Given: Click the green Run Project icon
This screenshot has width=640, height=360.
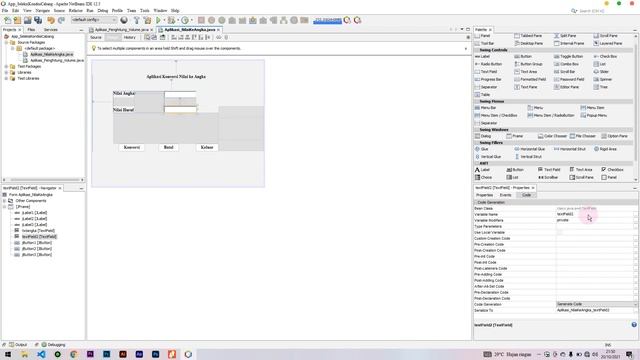Looking at the screenshot, I should coord(158,20).
